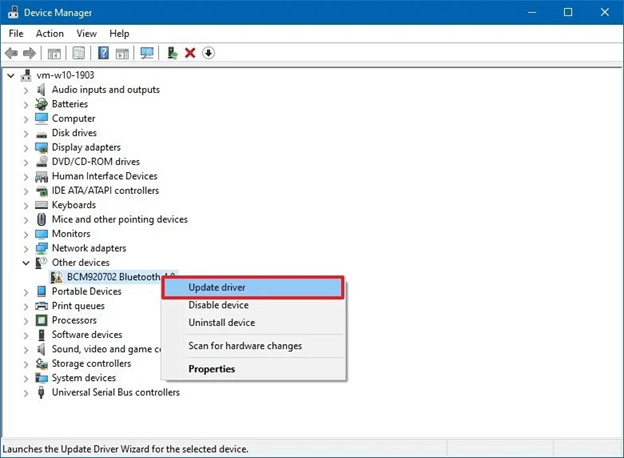This screenshot has width=624, height=458.
Task: Expand the Portable Devices category chevron
Action: (26, 292)
